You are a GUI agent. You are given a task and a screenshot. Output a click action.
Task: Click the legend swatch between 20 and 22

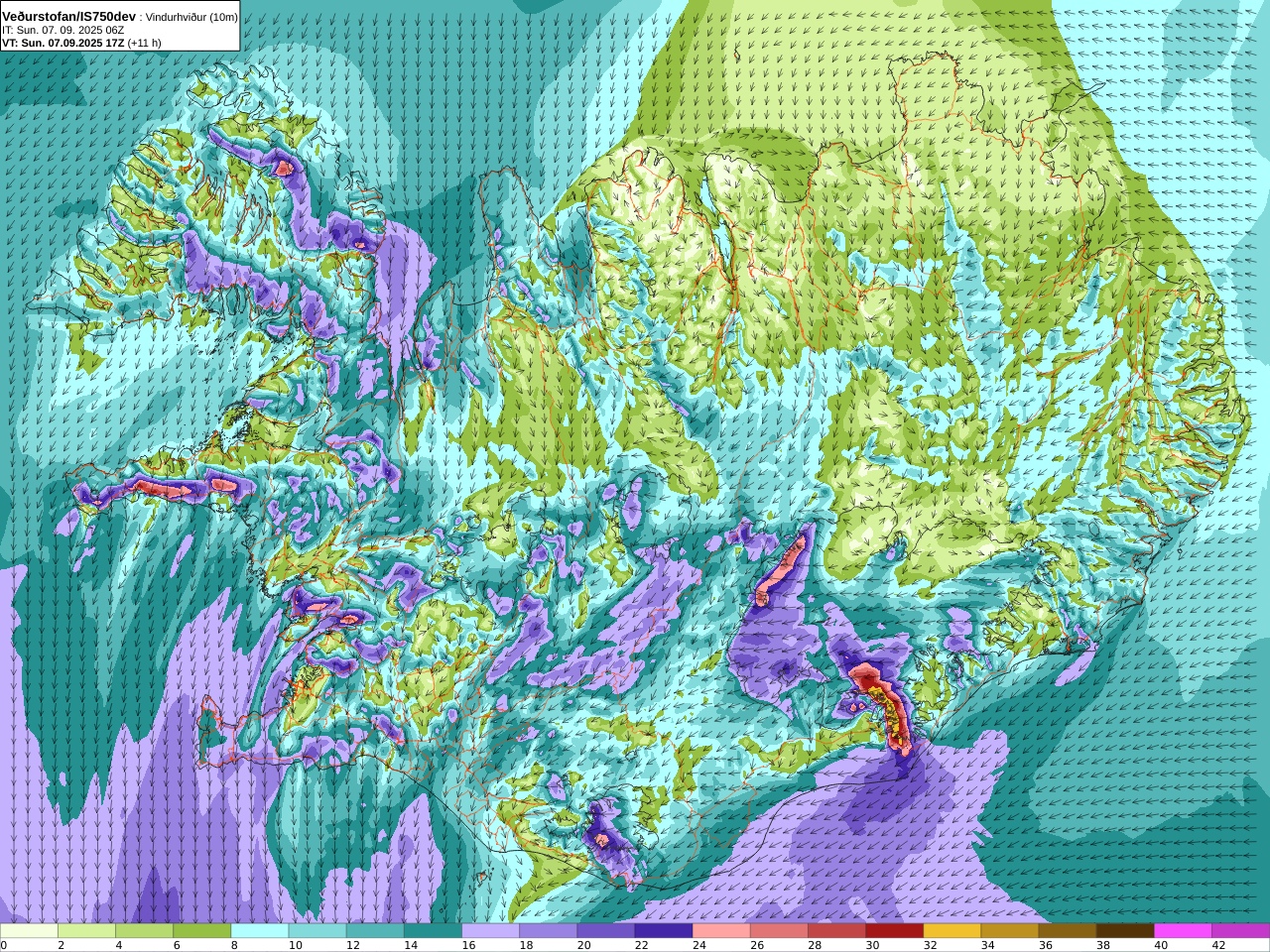pyautogui.click(x=605, y=931)
